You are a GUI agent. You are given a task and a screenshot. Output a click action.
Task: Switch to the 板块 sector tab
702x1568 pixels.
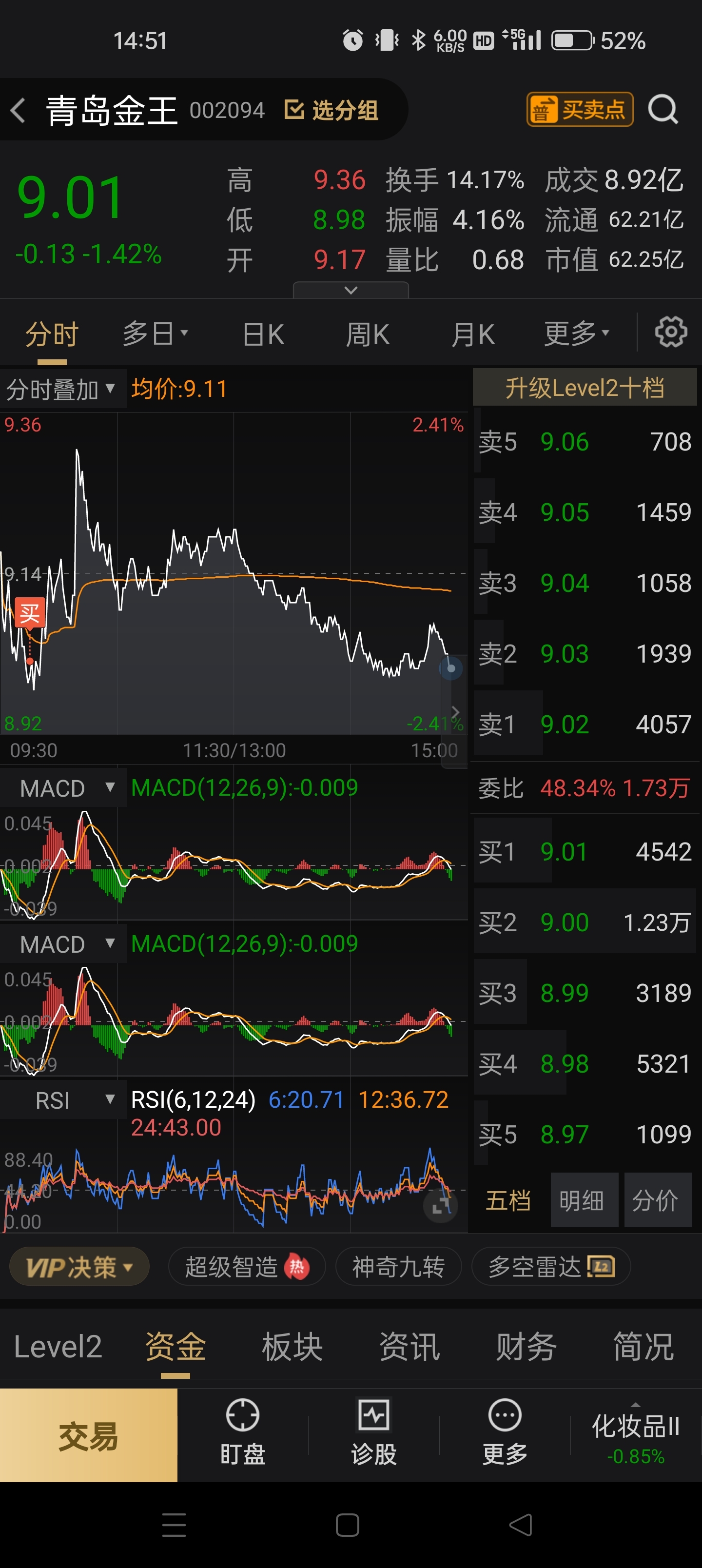pos(292,1347)
